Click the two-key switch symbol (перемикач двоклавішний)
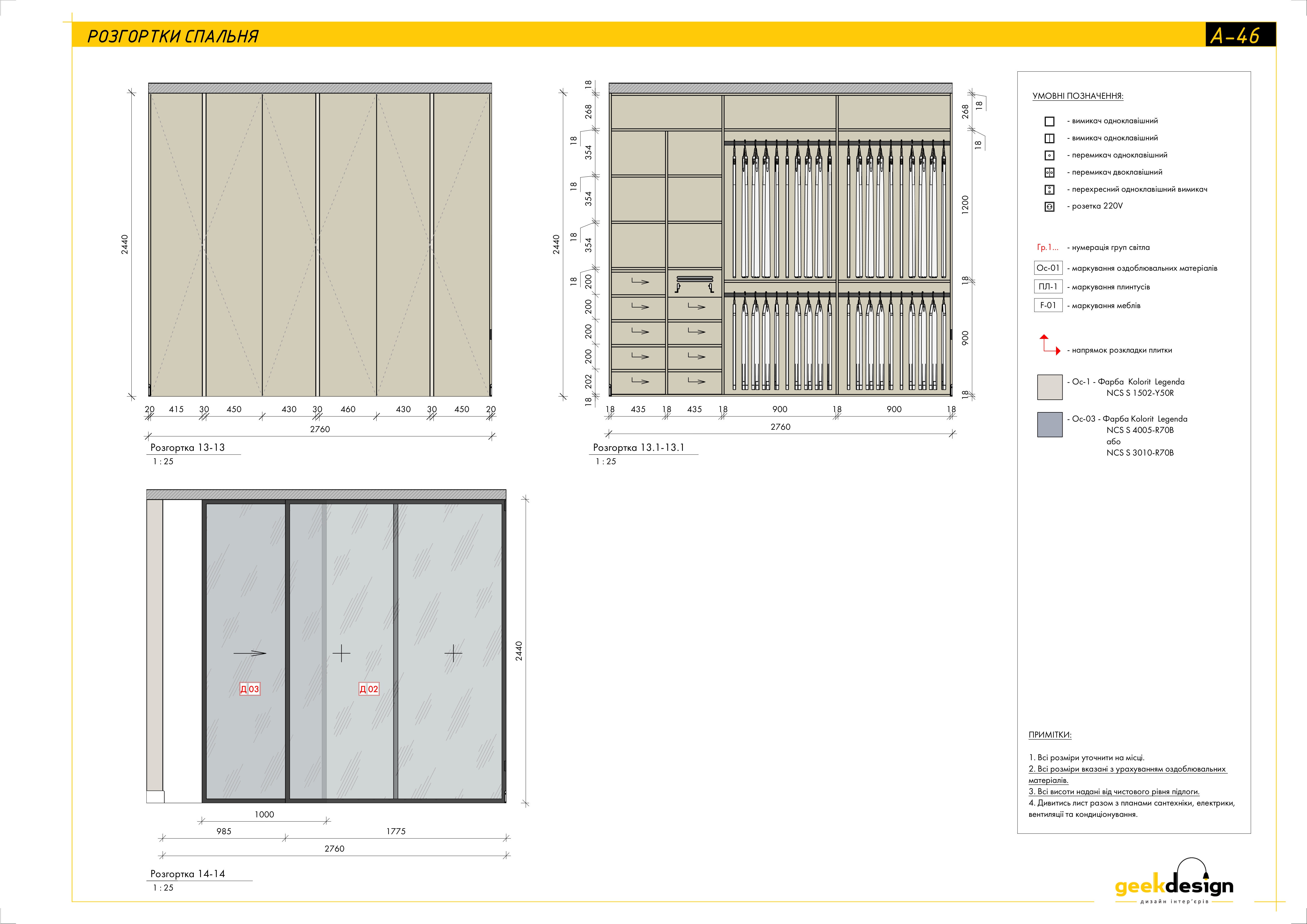1307x924 pixels. [x=1049, y=172]
